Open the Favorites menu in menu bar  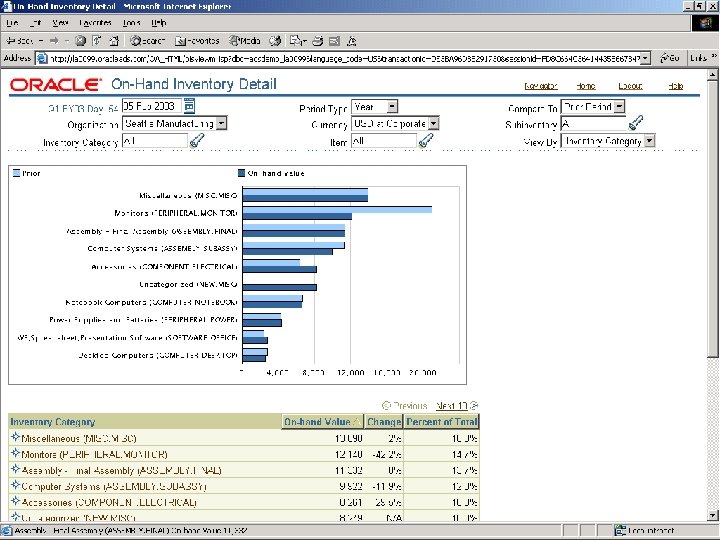pos(96,21)
